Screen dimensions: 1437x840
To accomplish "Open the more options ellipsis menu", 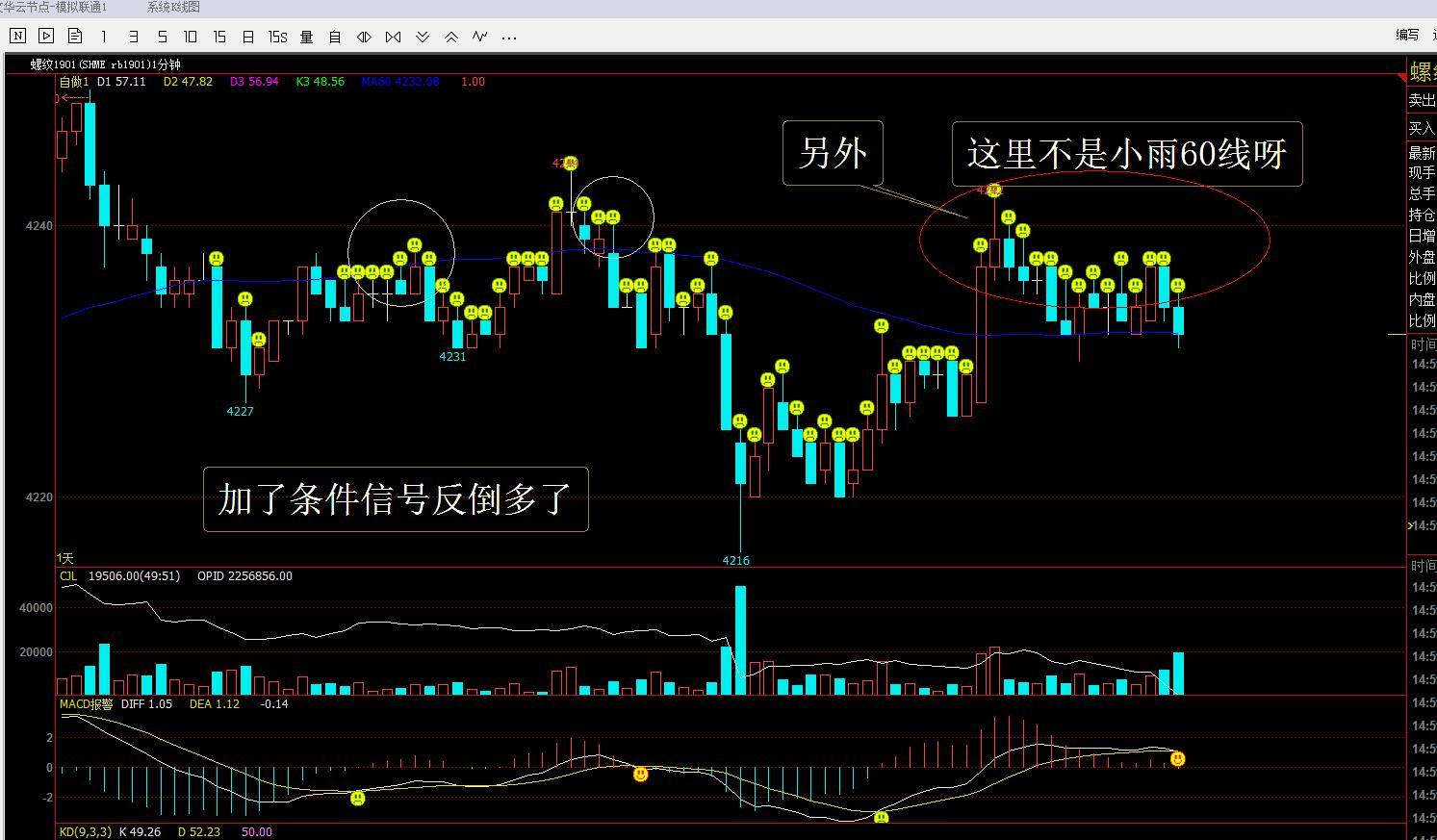I will 509,38.
